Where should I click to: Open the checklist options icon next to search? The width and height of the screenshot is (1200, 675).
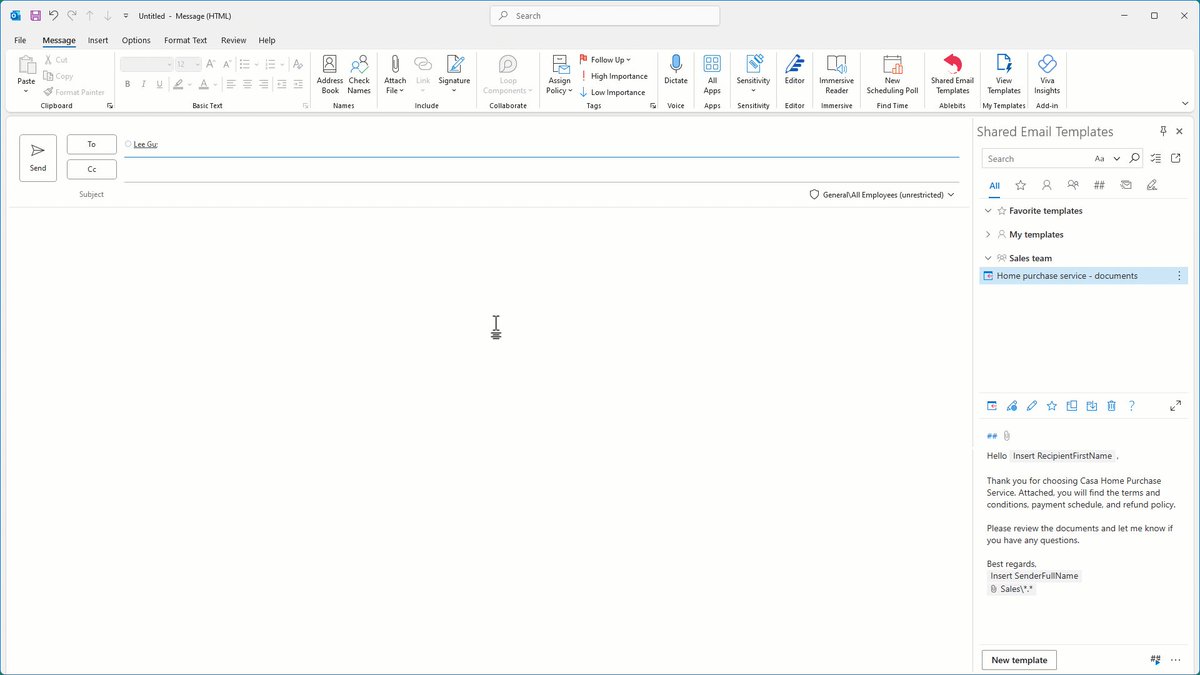coord(1156,158)
